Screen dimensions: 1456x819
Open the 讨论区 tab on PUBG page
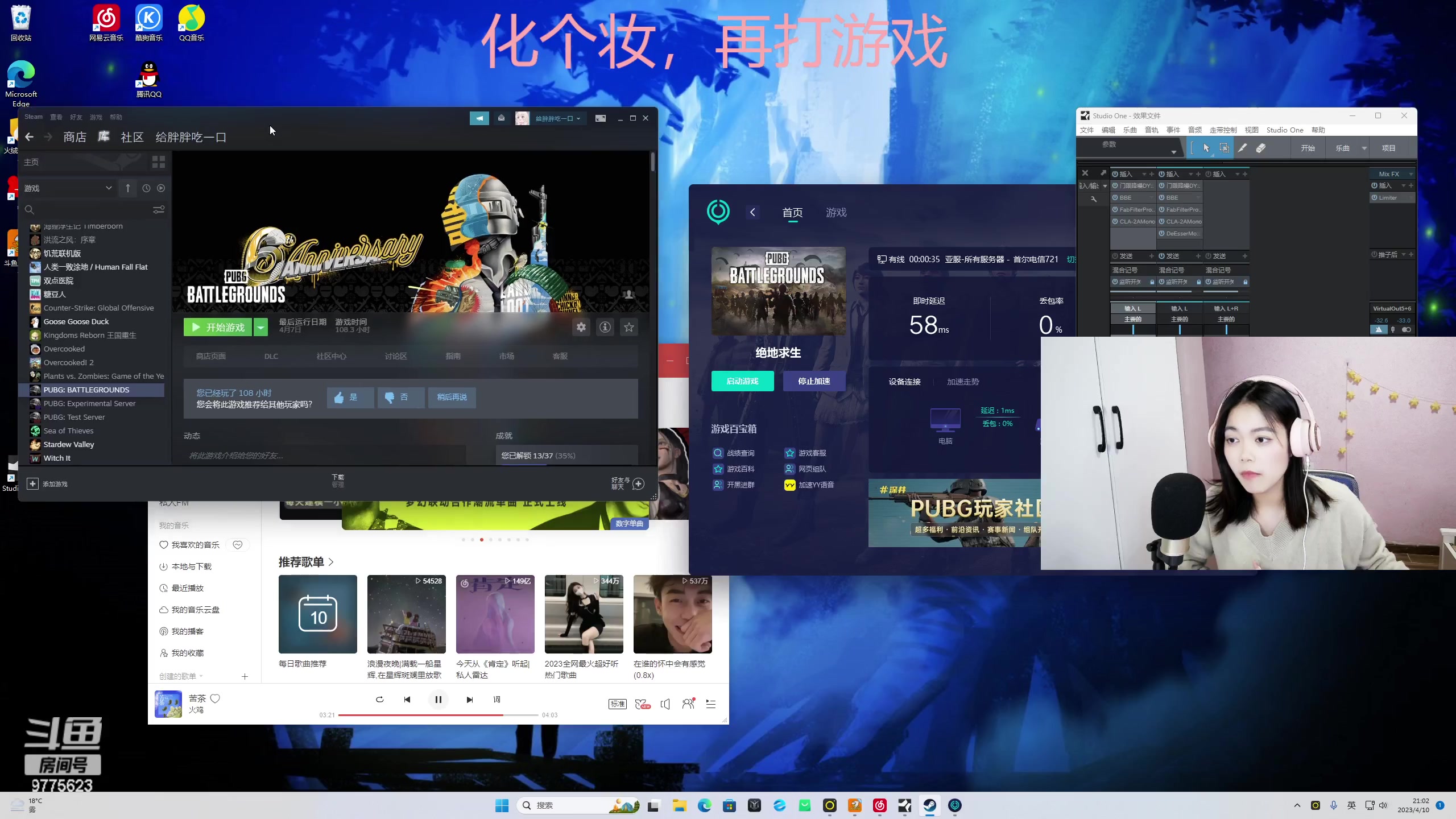click(x=396, y=356)
